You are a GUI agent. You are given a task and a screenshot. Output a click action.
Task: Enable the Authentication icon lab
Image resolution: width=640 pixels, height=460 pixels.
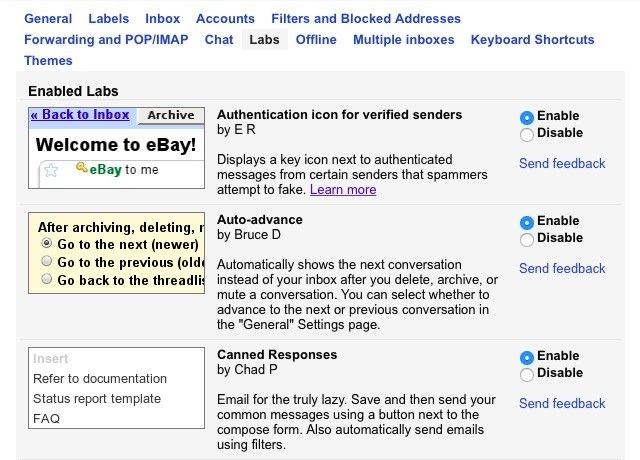tap(527, 116)
